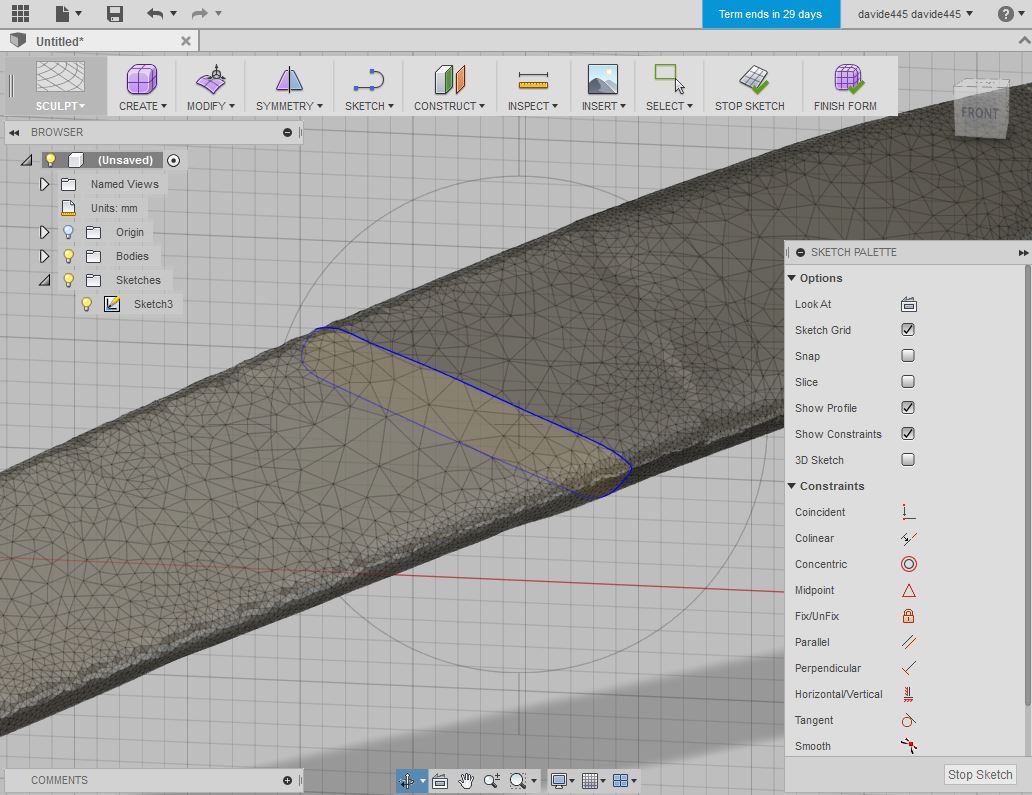Apply the Tangent constraint
Image resolution: width=1032 pixels, height=795 pixels.
[908, 720]
